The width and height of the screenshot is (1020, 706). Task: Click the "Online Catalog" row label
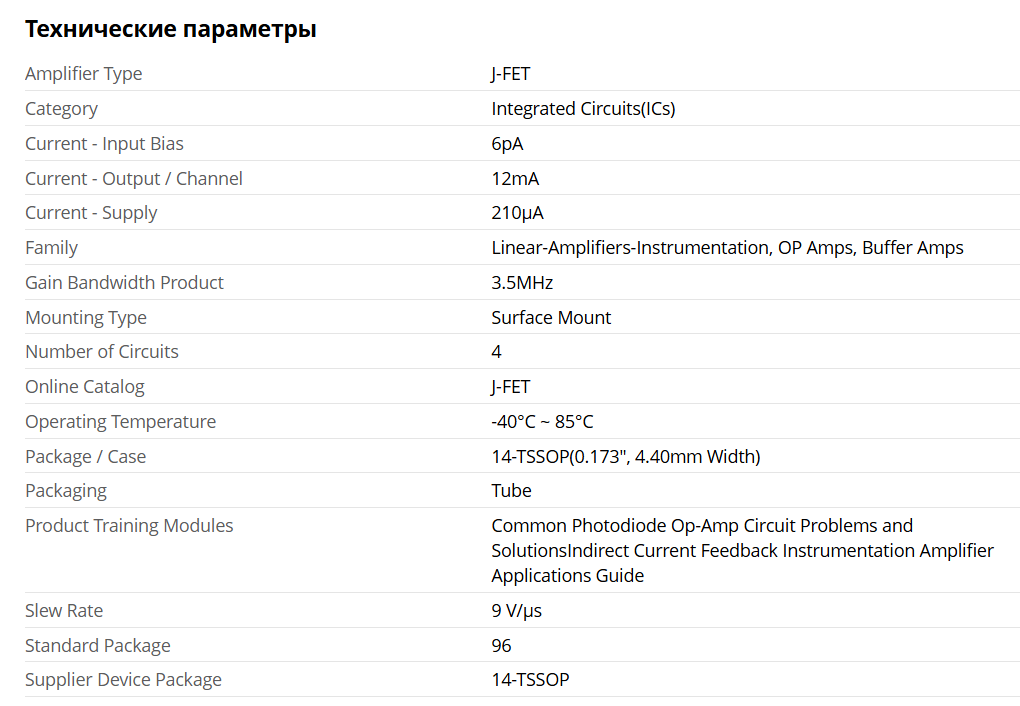click(x=84, y=387)
